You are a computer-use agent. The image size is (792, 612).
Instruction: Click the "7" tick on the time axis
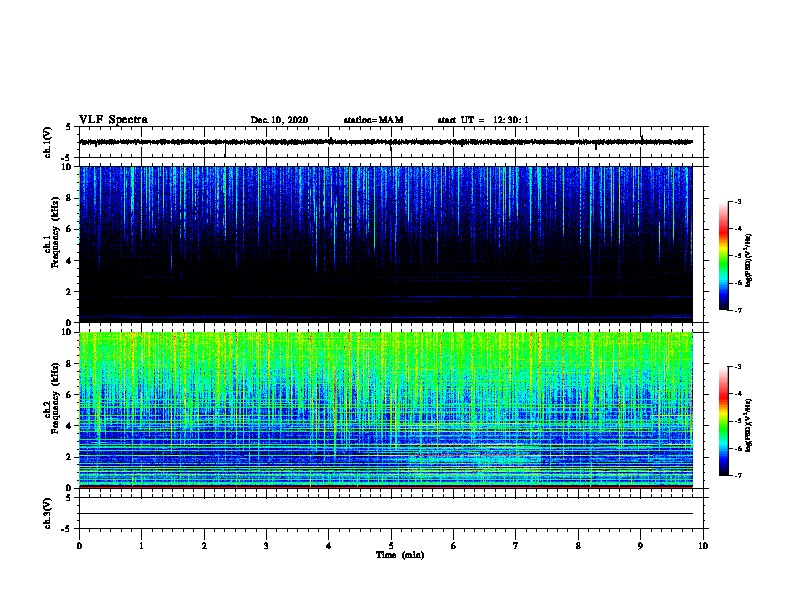516,546
